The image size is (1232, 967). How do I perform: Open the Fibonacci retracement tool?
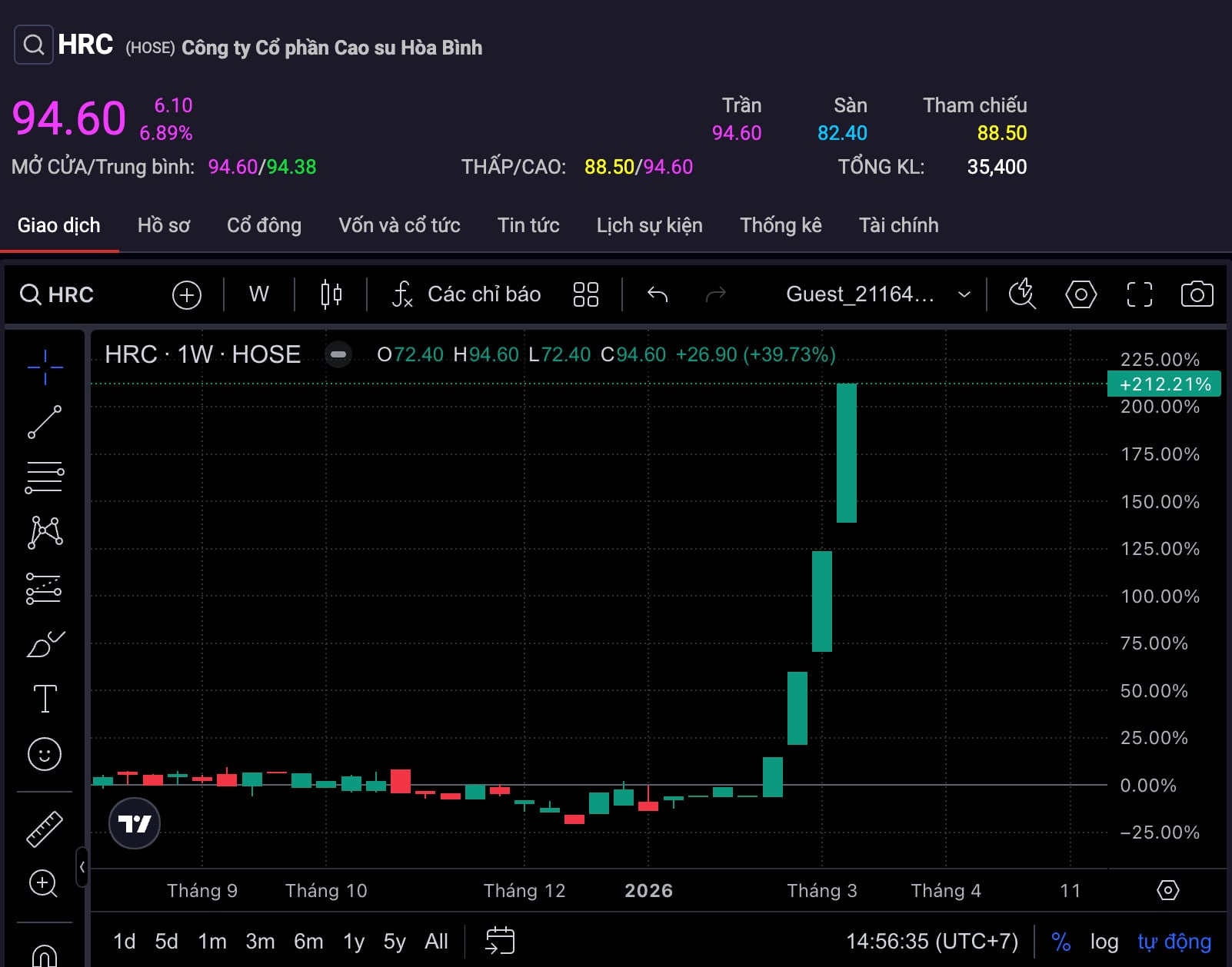(45, 477)
